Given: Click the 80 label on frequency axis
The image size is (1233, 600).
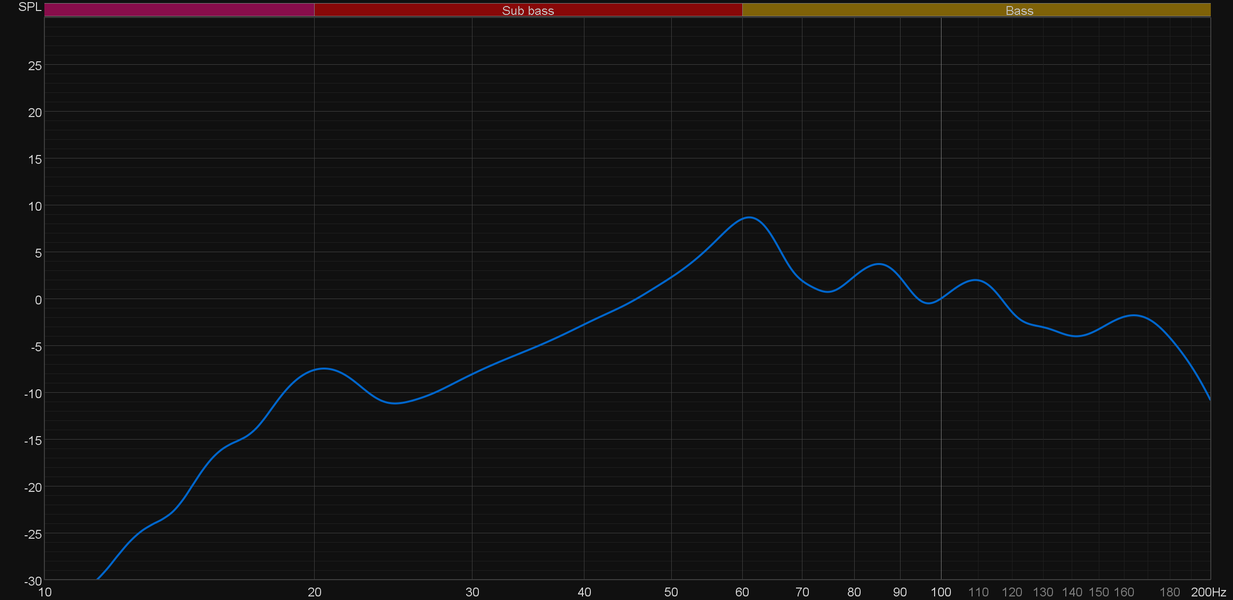Looking at the screenshot, I should click(854, 593).
